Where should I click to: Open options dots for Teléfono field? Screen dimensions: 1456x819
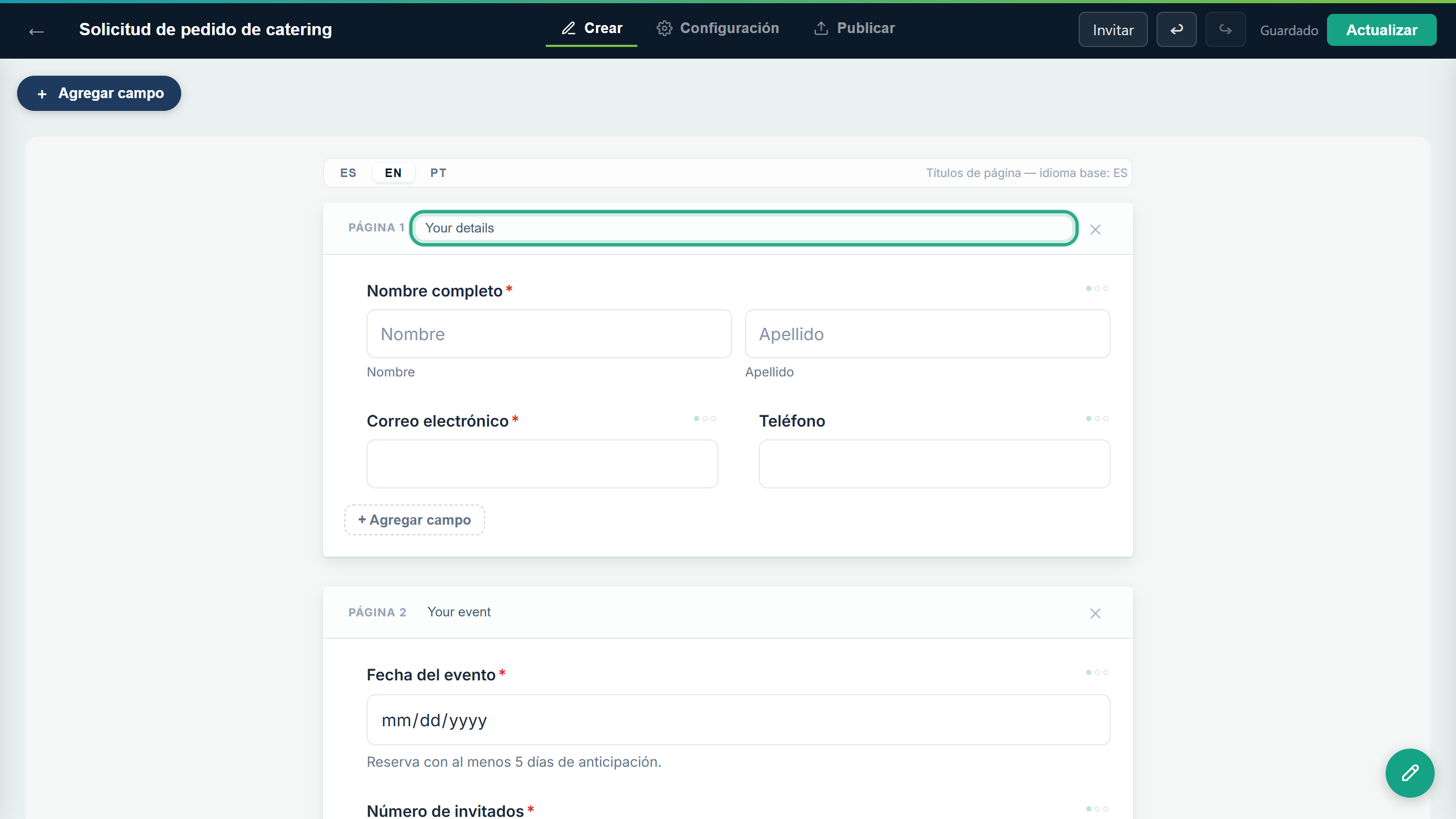1097,419
